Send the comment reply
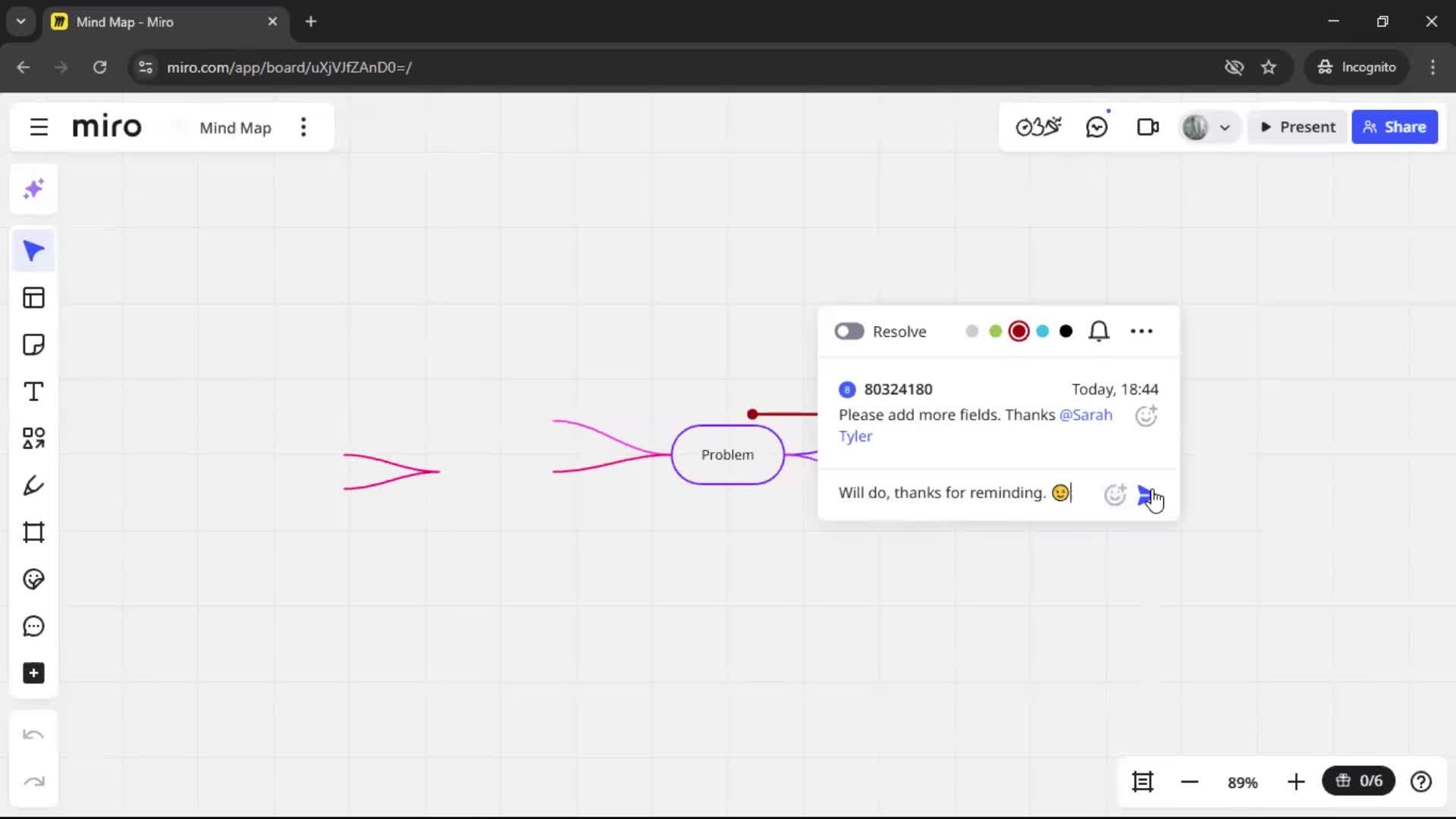The height and width of the screenshot is (819, 1456). coord(1146,495)
